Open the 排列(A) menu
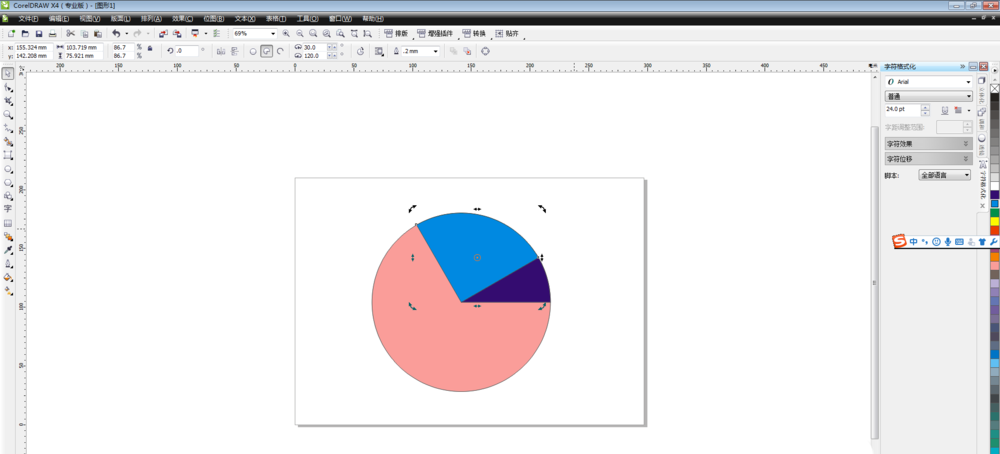 click(151, 18)
